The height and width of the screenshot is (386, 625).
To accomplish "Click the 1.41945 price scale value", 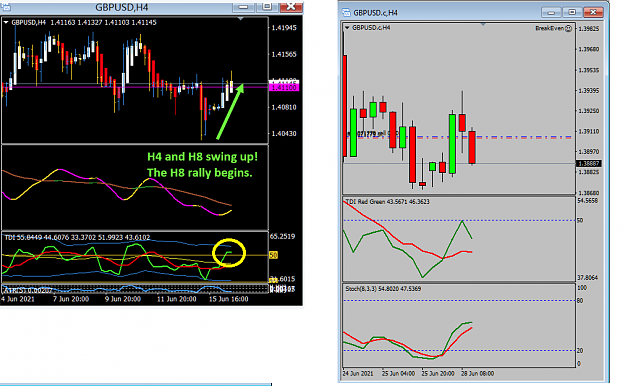I will [x=284, y=28].
